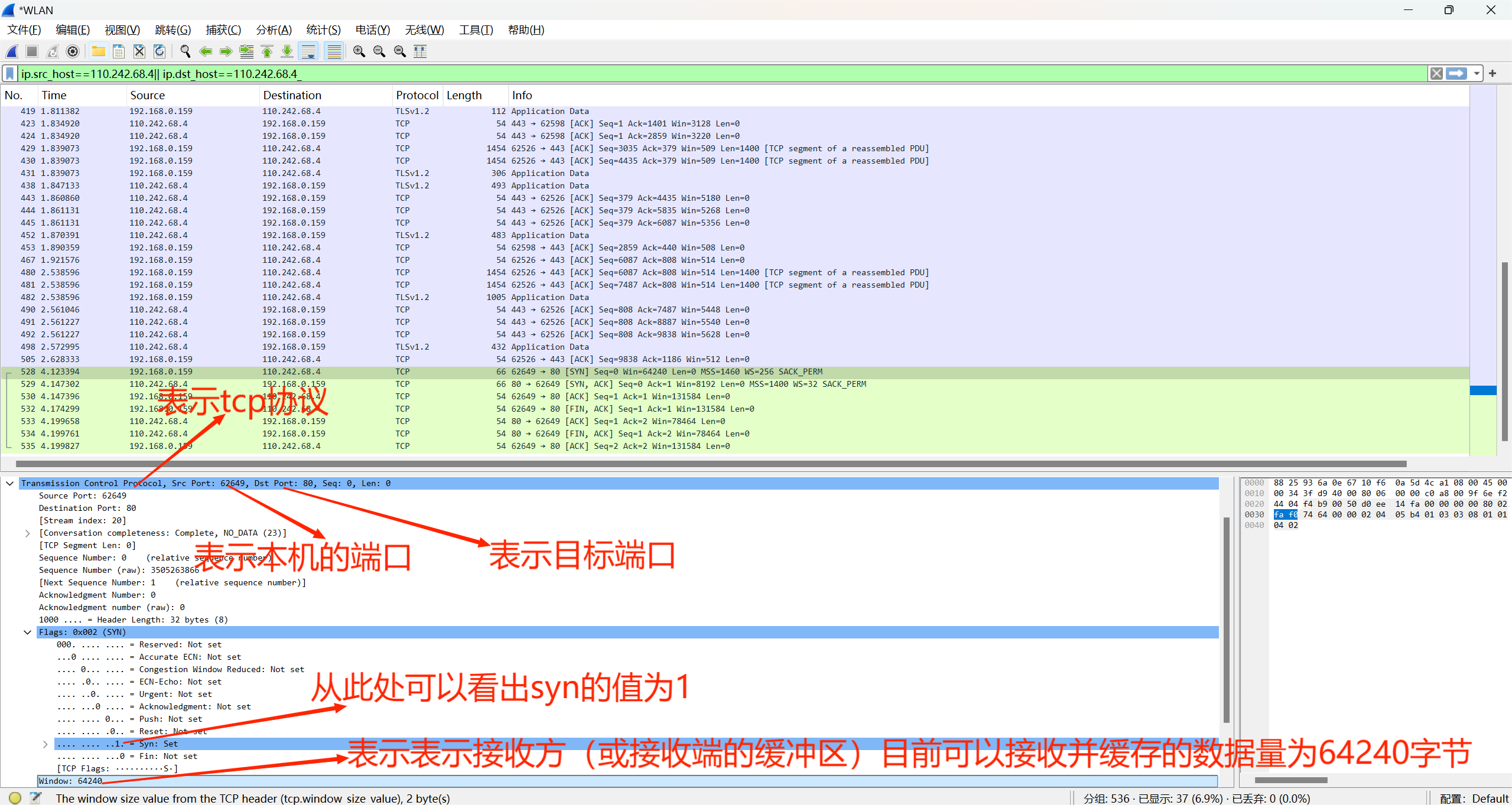Go forward in packet history

click(x=226, y=51)
